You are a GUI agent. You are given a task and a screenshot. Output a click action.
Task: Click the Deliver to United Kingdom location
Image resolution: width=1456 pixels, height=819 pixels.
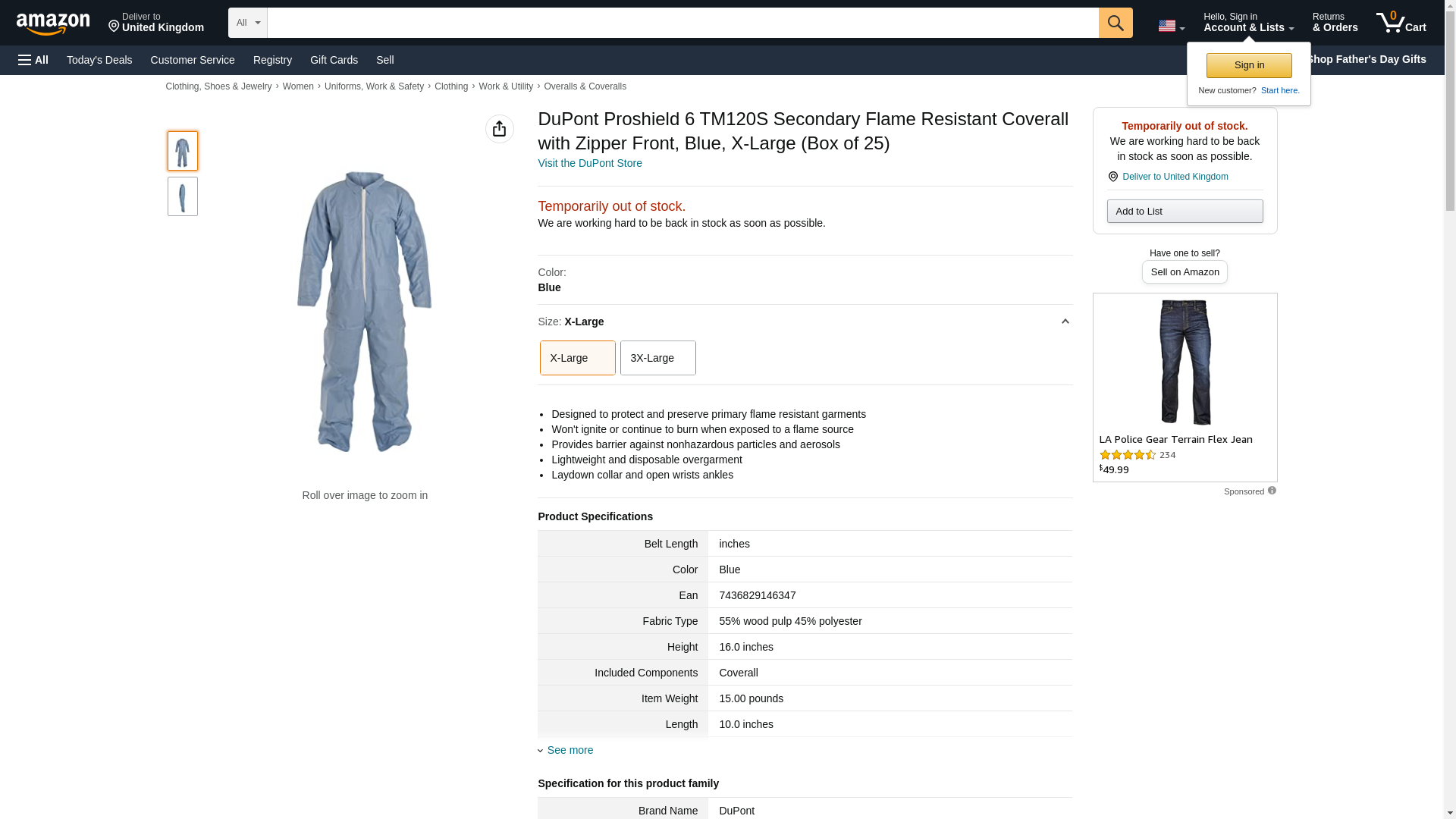click(x=156, y=23)
